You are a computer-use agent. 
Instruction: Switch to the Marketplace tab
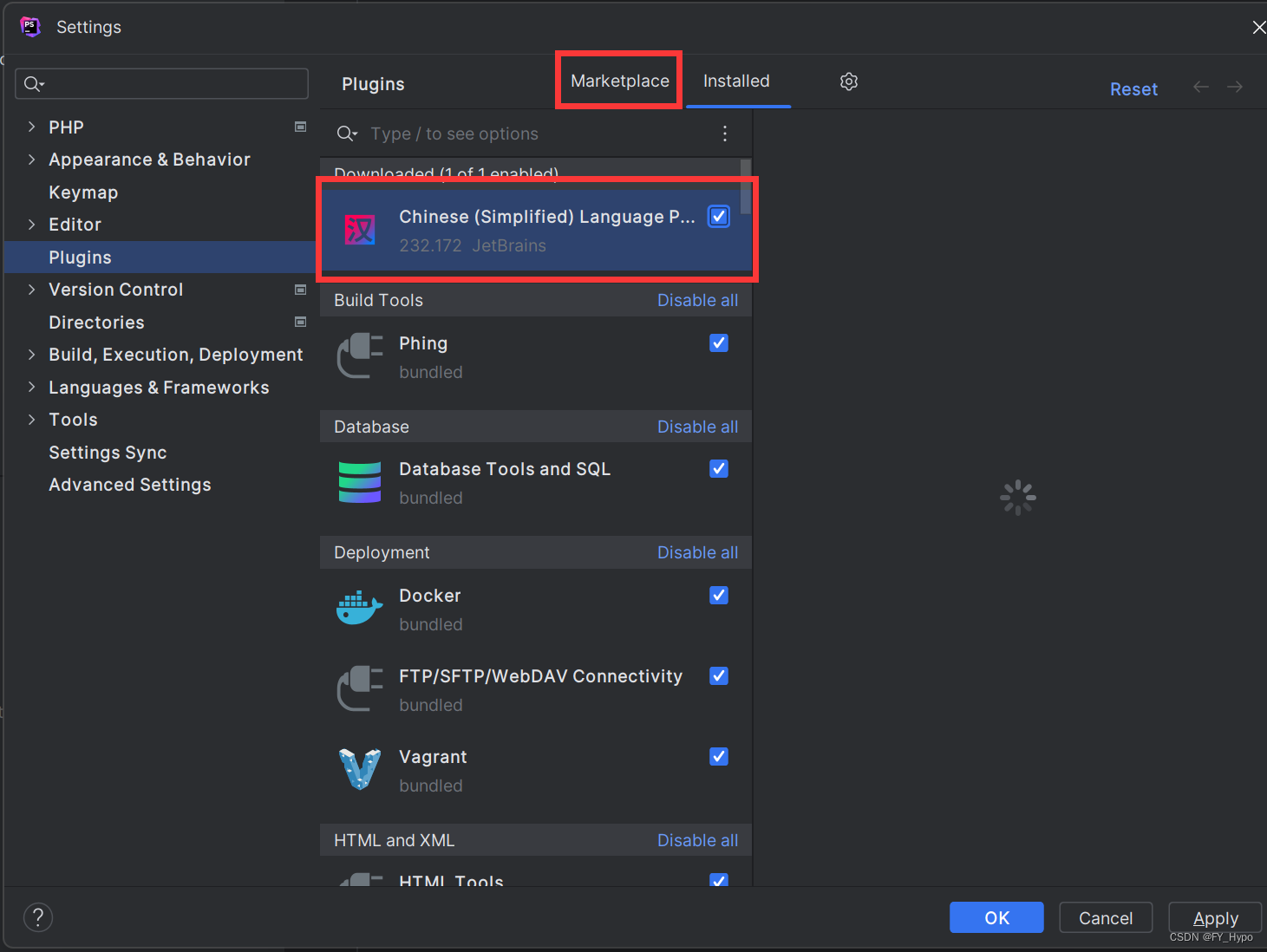pos(620,81)
